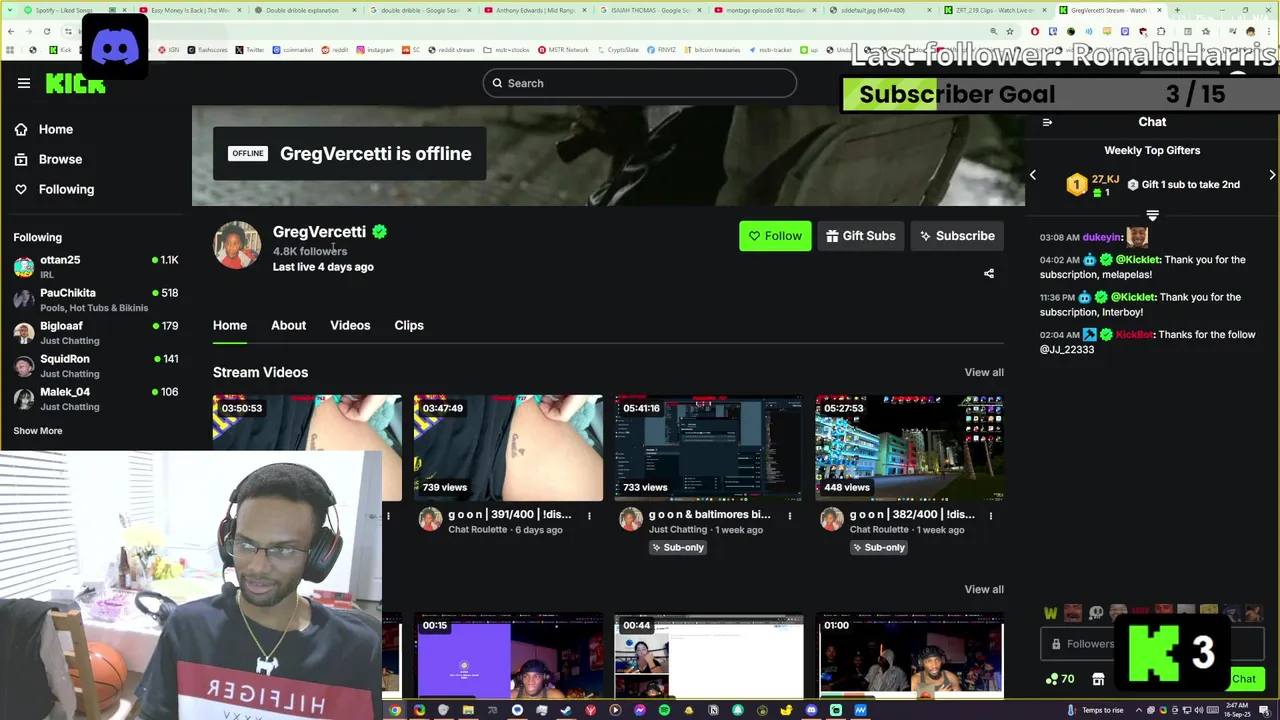
Task: Open options for 382/400 video
Action: coord(991,516)
